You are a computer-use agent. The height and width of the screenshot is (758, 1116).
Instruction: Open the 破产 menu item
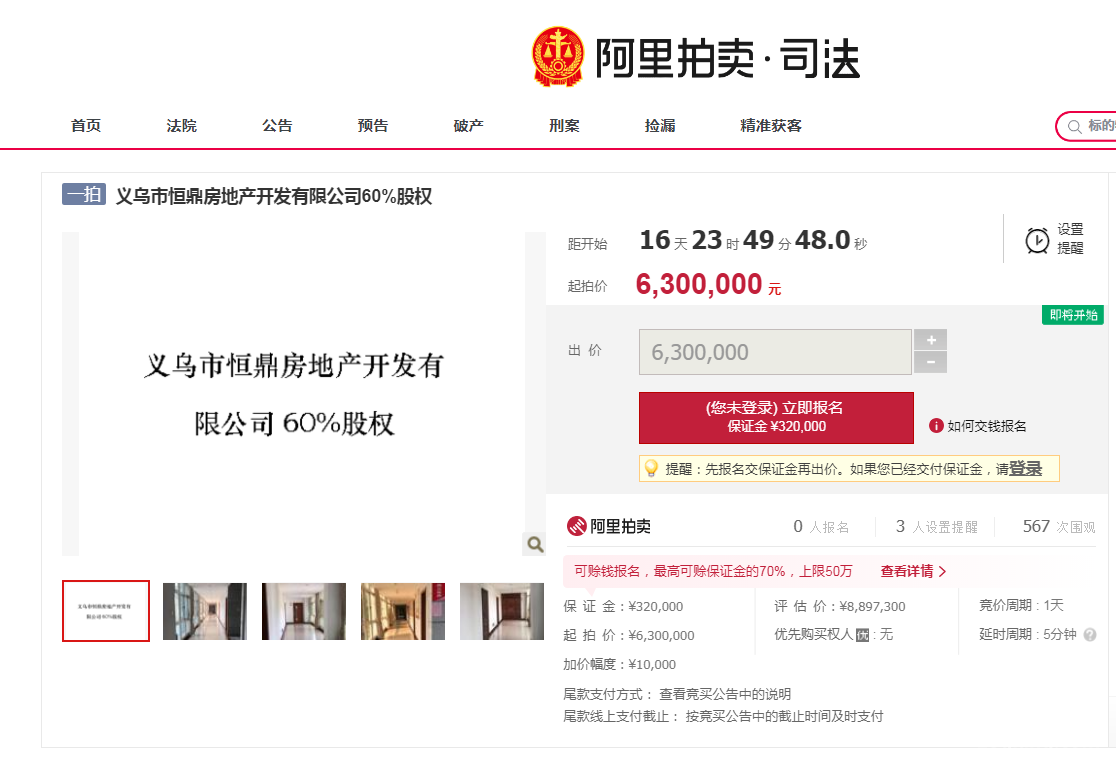click(x=468, y=126)
